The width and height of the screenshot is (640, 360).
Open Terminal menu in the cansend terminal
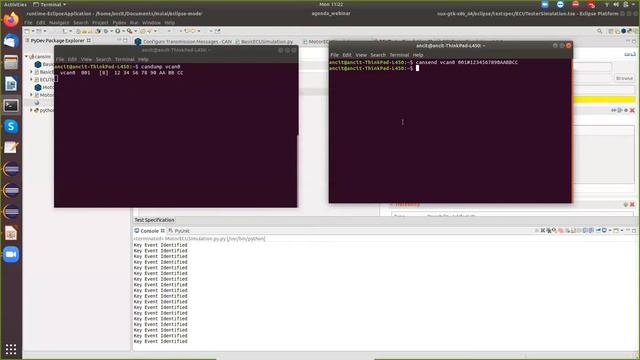399,55
